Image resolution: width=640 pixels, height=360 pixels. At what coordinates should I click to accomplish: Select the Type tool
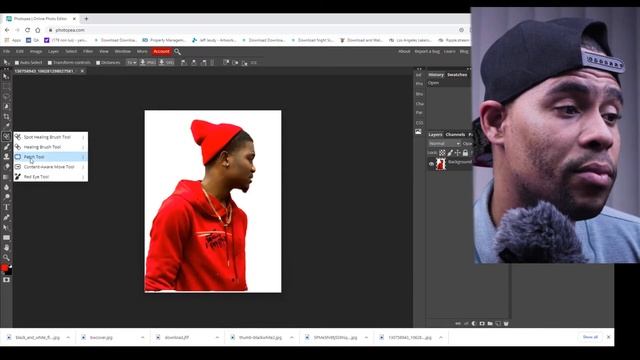tap(6, 207)
